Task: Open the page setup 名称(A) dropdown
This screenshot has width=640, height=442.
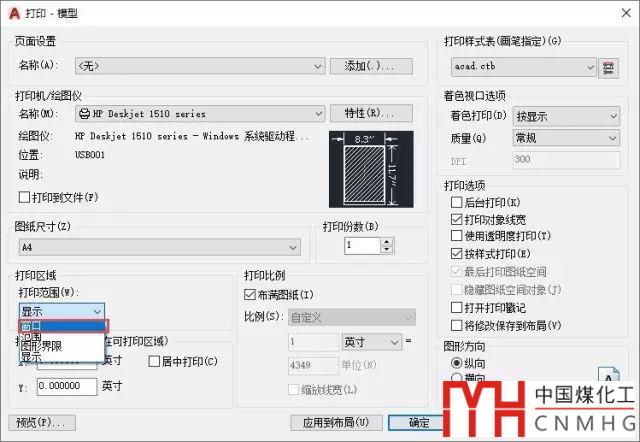Action: (200, 66)
